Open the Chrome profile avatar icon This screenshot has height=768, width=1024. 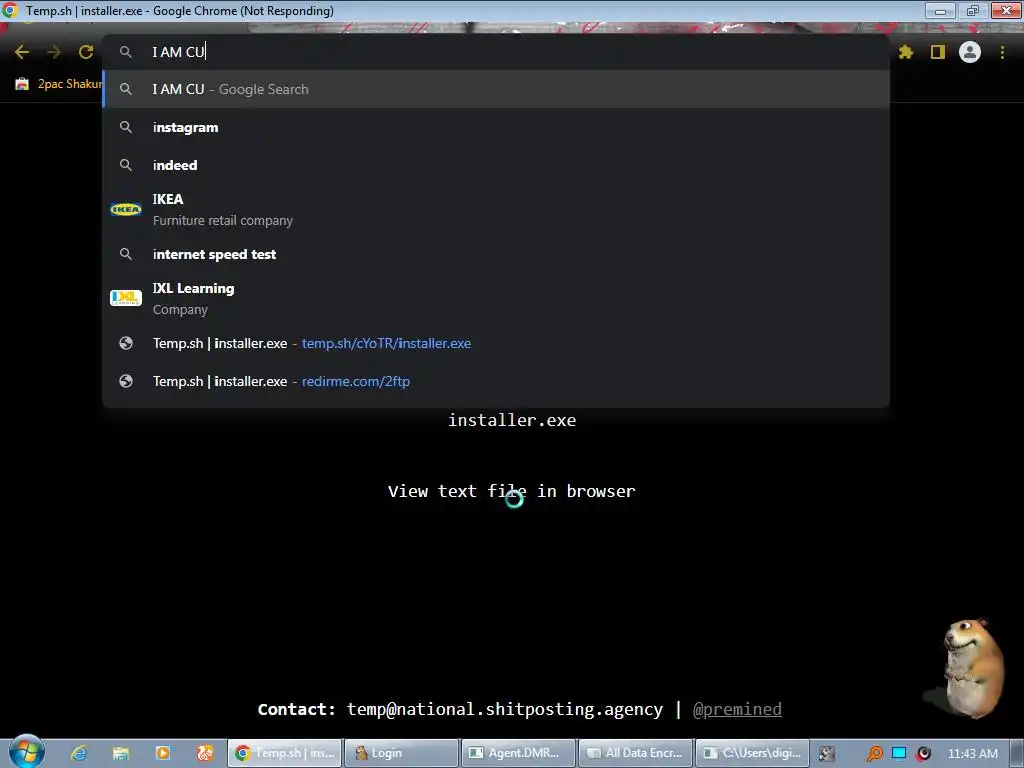pos(970,52)
